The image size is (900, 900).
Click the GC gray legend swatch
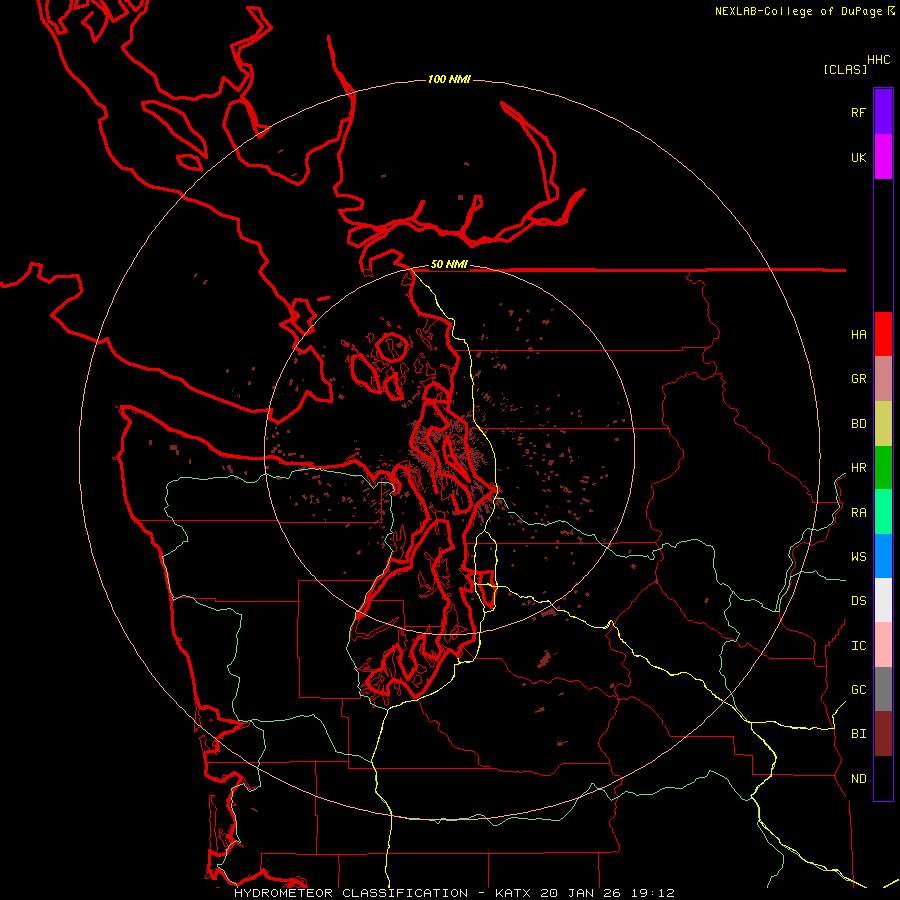point(883,689)
